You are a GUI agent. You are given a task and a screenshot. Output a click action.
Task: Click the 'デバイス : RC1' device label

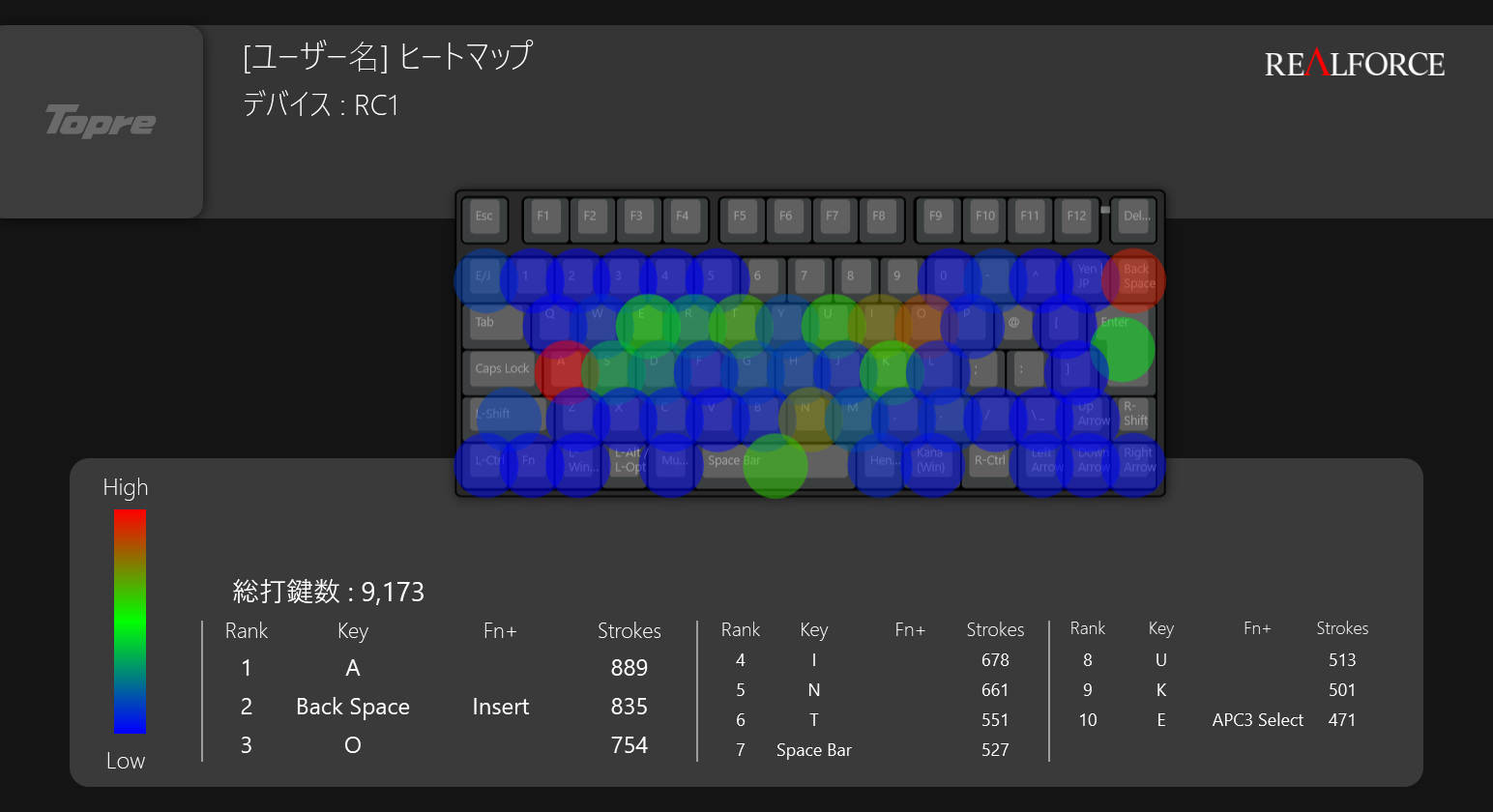321,104
